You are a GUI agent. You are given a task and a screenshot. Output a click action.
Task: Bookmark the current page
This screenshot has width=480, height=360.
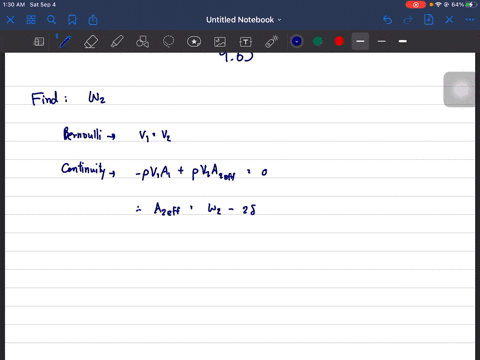(72, 20)
